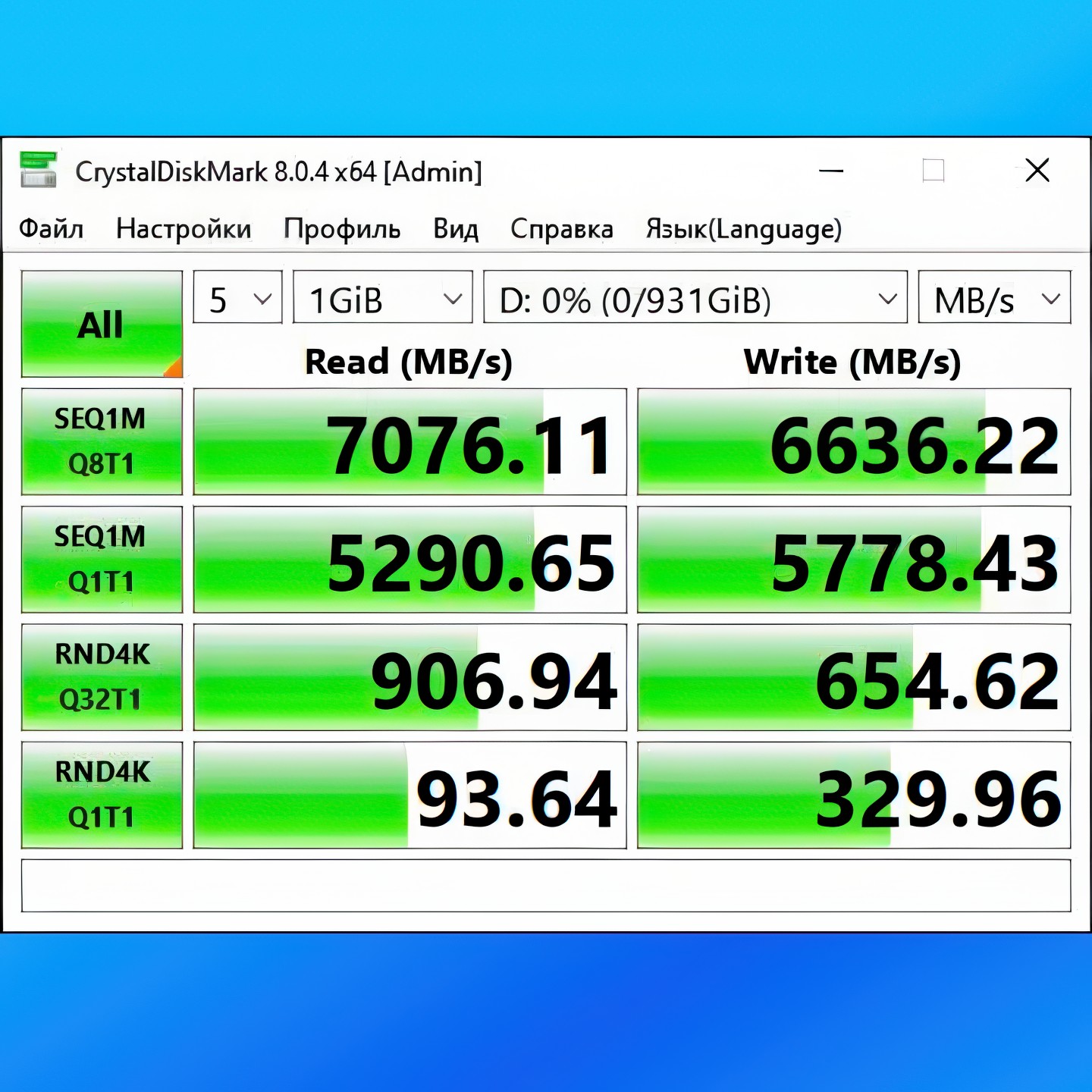Open the Вид menu
Image resolution: width=1092 pixels, height=1092 pixels.
pyautogui.click(x=456, y=228)
